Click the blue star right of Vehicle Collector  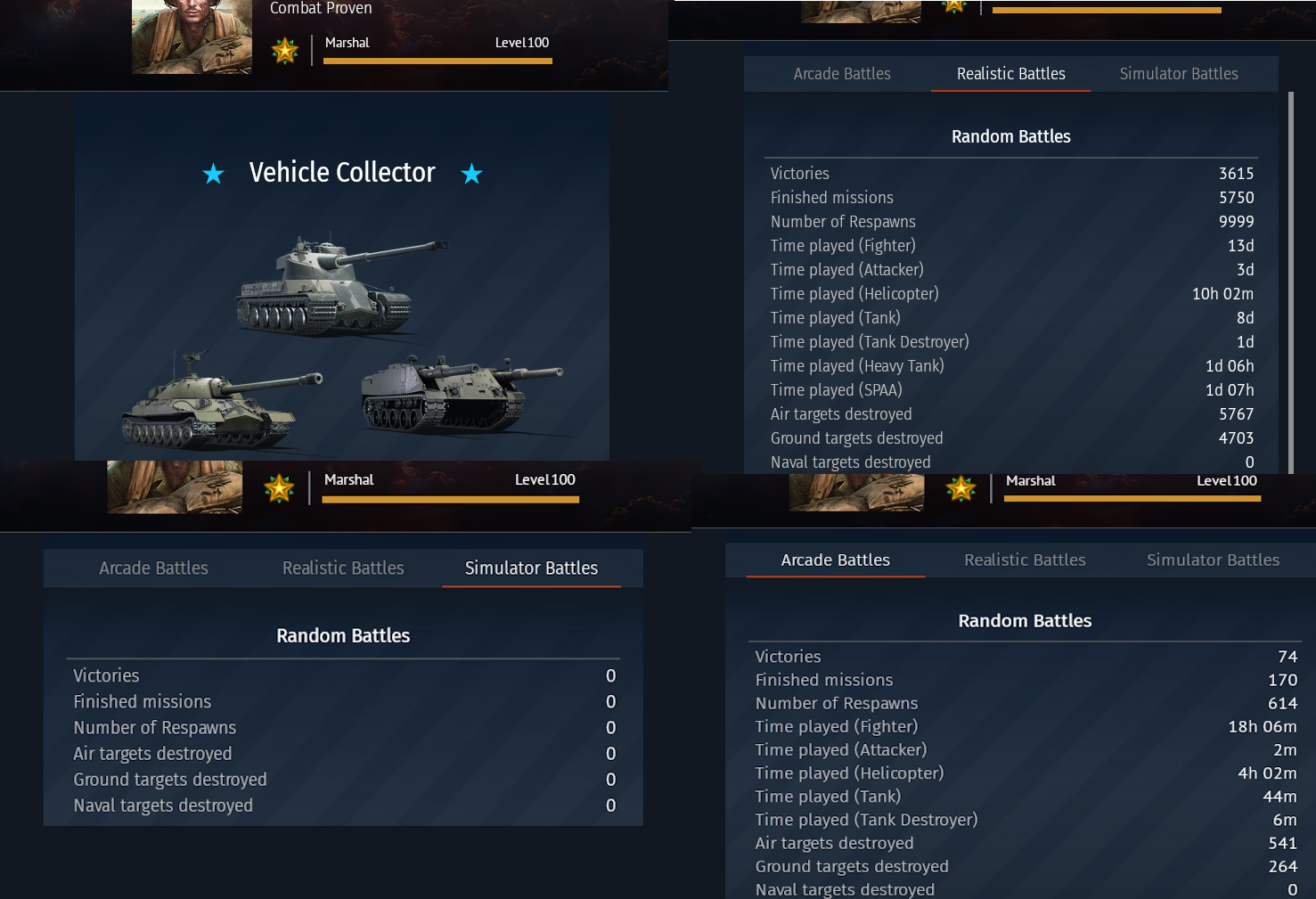tap(471, 174)
